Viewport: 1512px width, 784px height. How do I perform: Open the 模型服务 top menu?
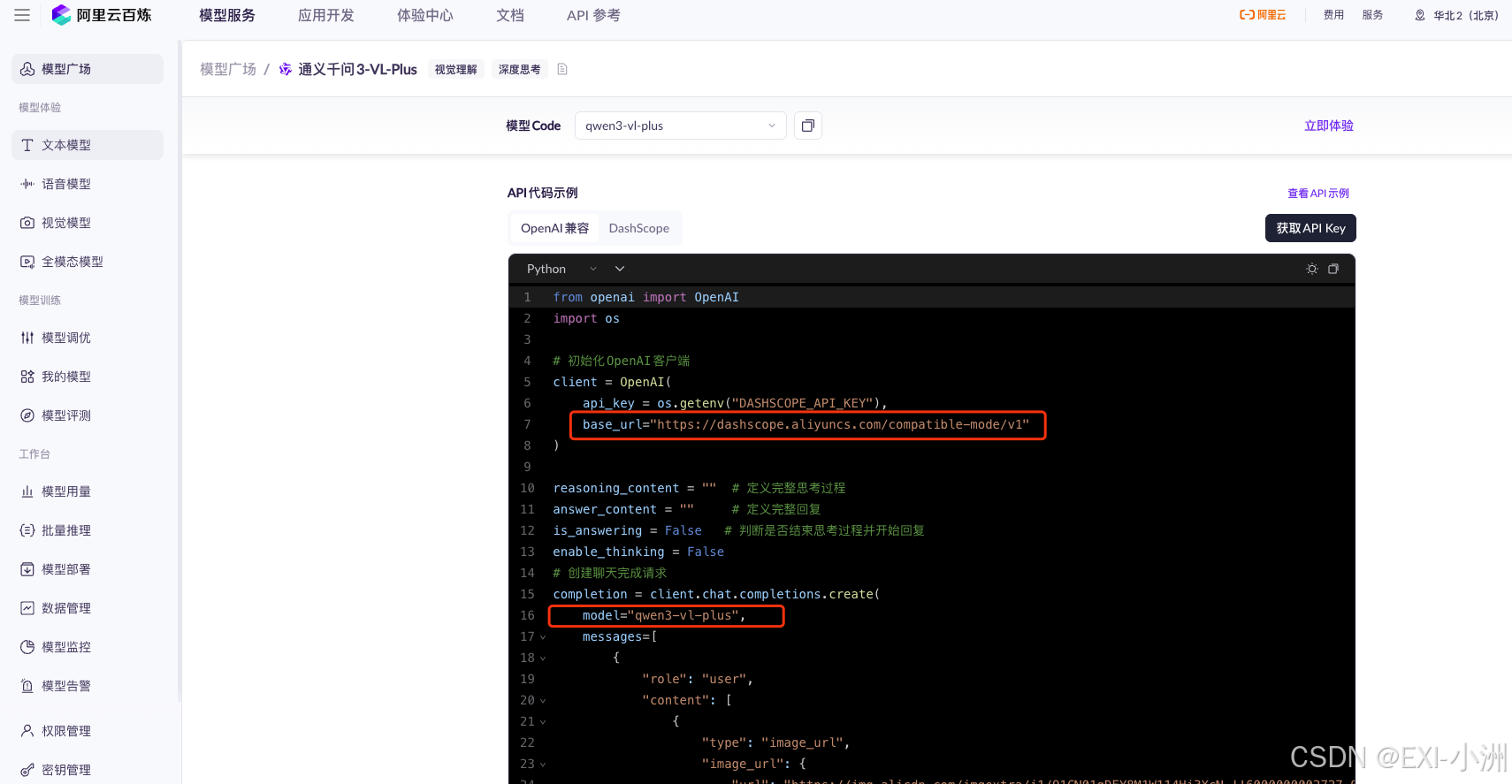click(x=227, y=15)
